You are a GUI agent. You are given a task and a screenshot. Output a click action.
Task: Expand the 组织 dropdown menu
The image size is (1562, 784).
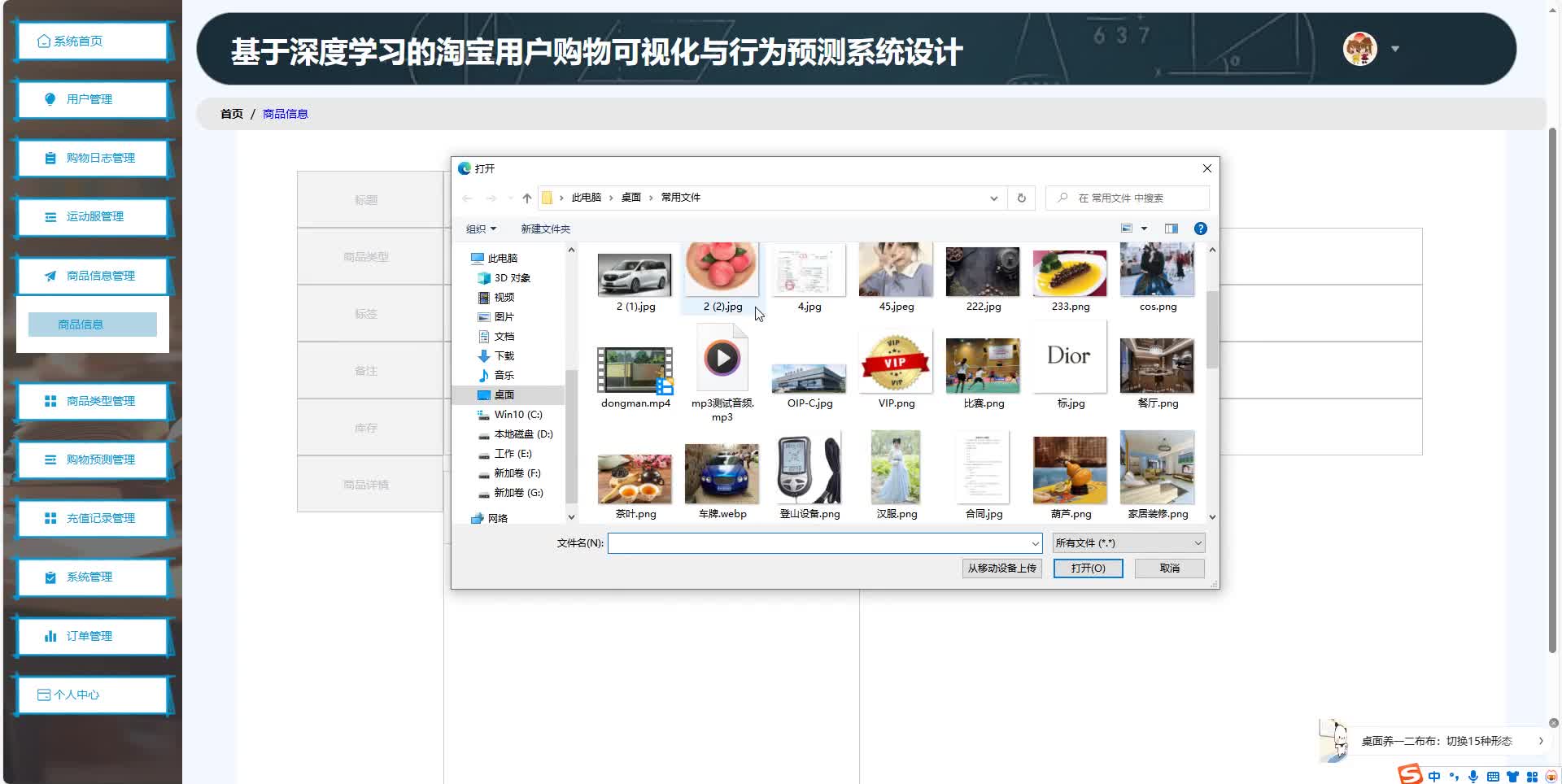click(480, 229)
